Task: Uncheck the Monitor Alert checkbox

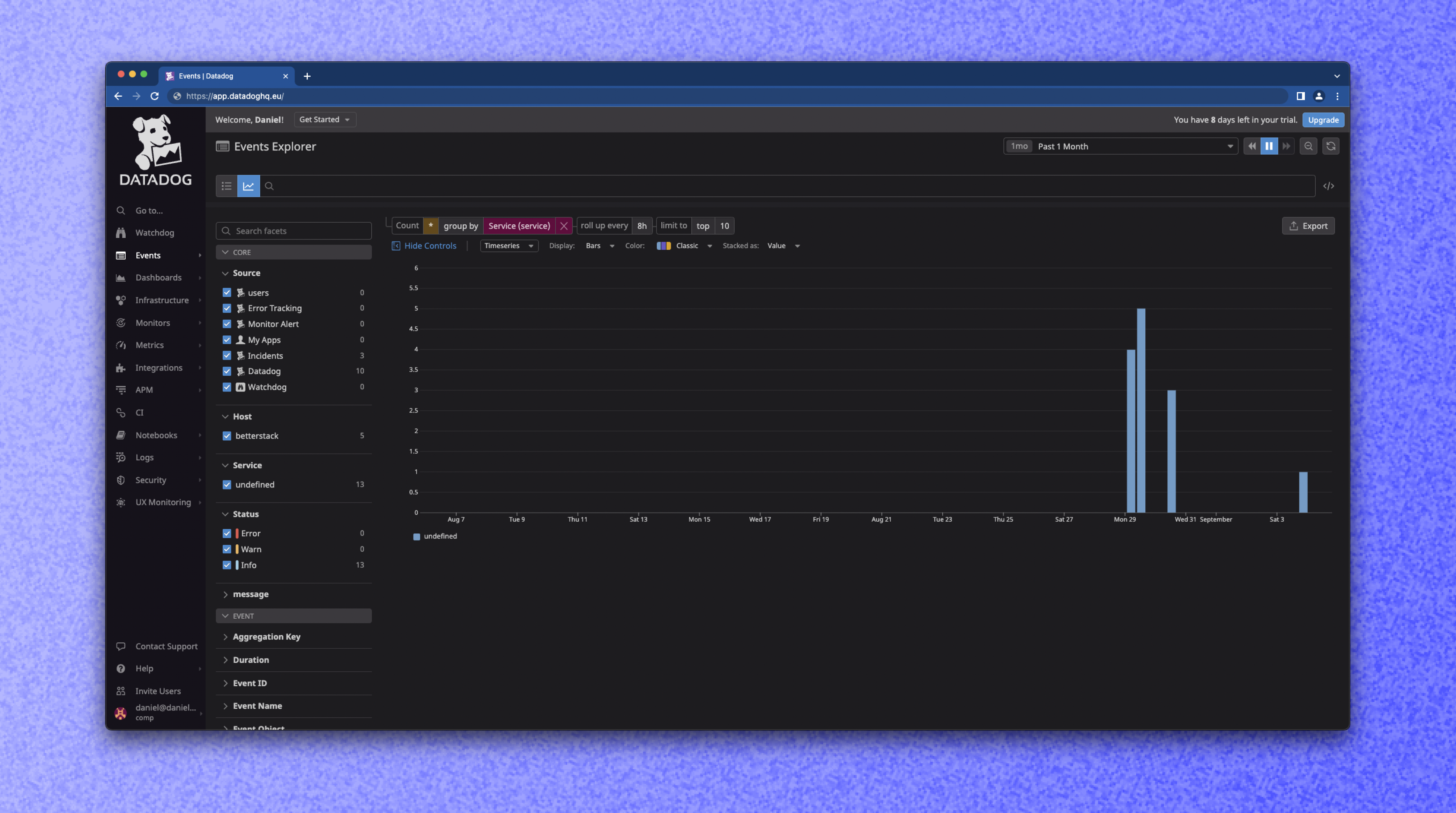Action: (x=226, y=324)
